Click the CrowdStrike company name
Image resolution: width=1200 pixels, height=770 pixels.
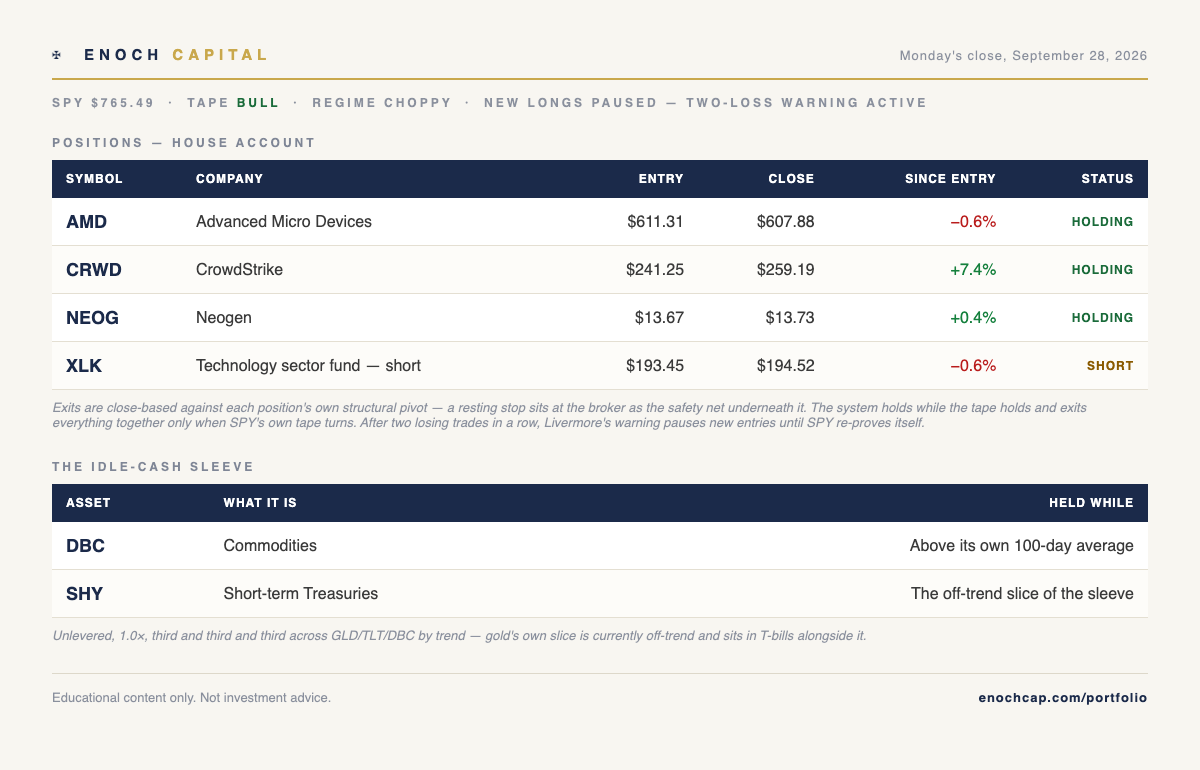239,270
